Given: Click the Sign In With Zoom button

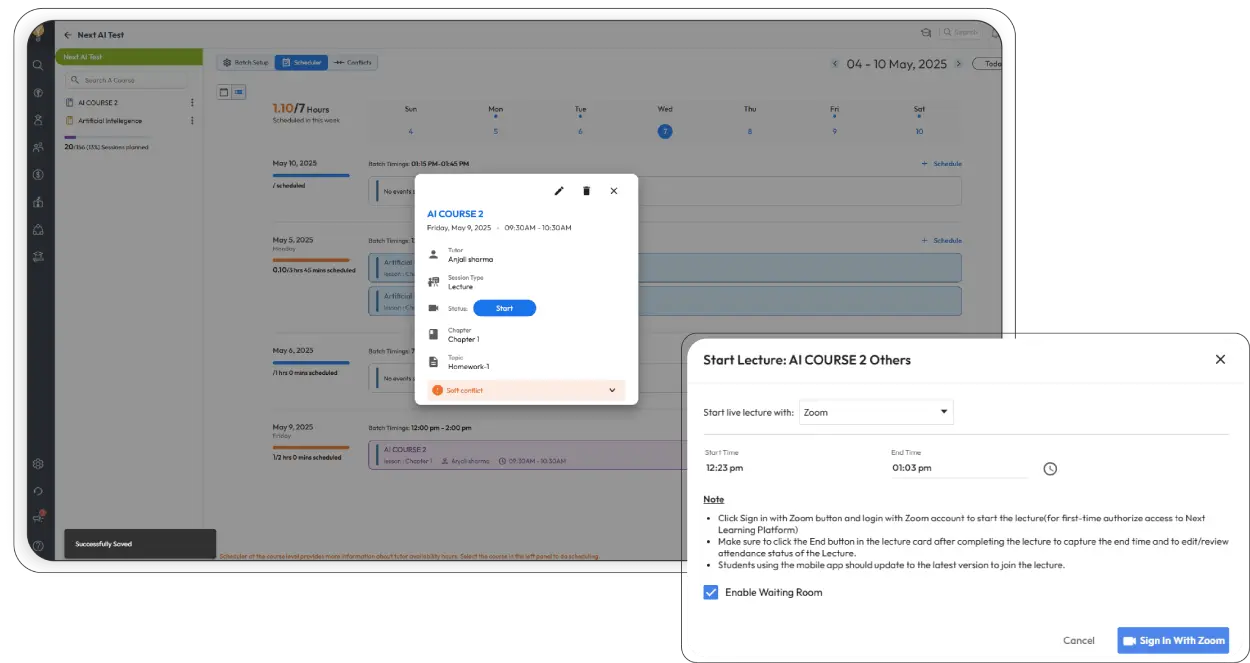Looking at the screenshot, I should (1173, 640).
